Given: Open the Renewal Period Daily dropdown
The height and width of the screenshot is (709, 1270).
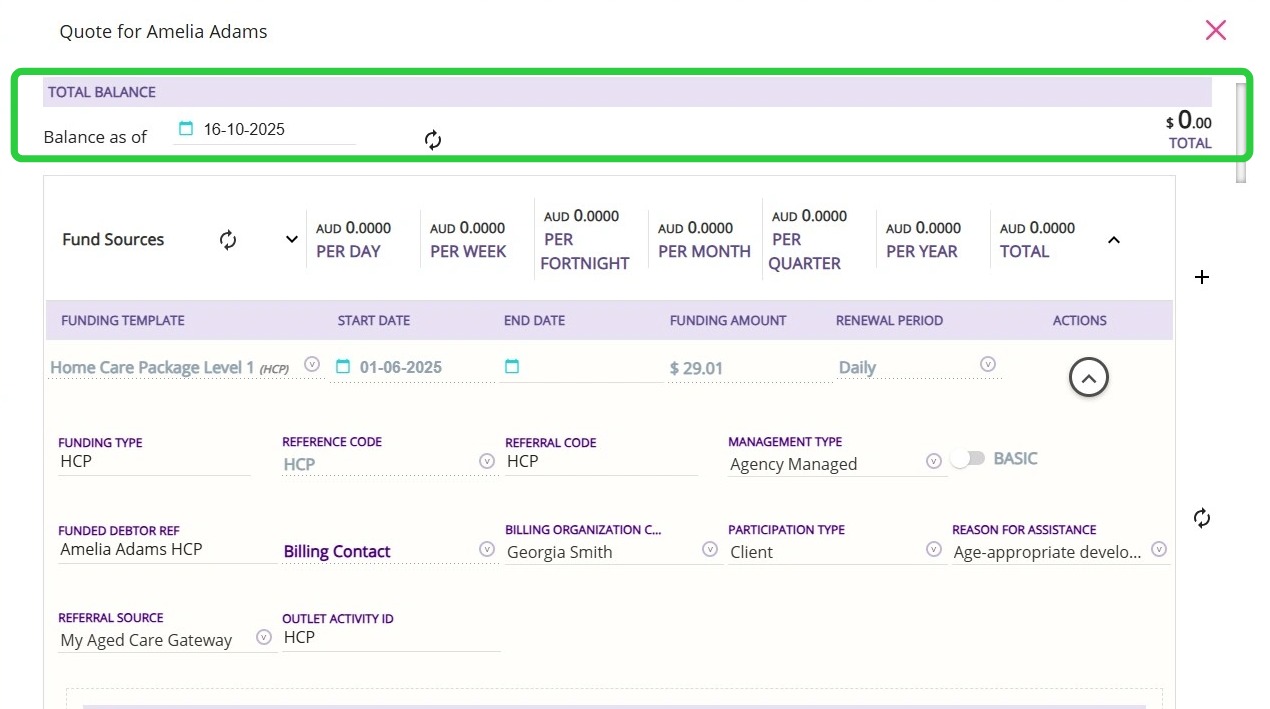Looking at the screenshot, I should pos(988,365).
